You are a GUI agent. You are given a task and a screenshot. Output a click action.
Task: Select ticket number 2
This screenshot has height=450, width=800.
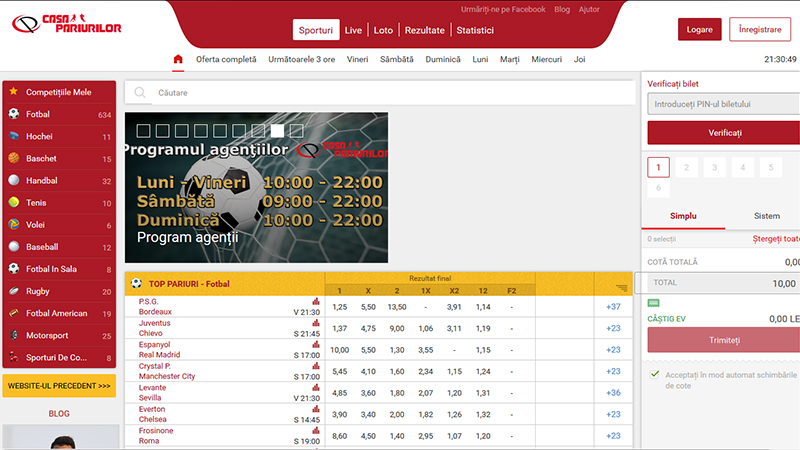tap(686, 167)
